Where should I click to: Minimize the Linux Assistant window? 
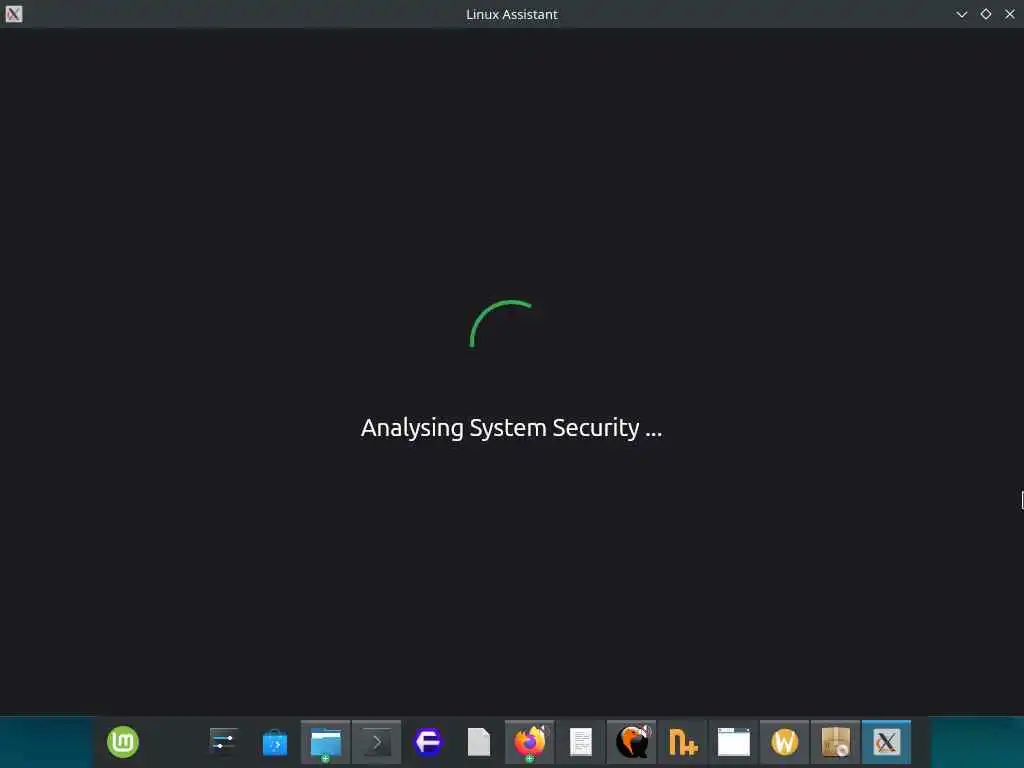(962, 14)
